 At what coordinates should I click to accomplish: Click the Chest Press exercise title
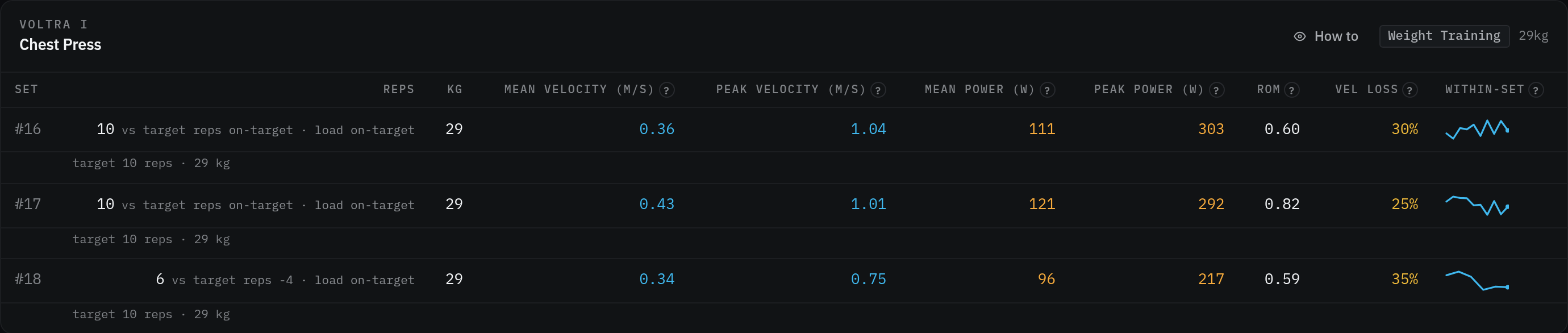point(60,44)
